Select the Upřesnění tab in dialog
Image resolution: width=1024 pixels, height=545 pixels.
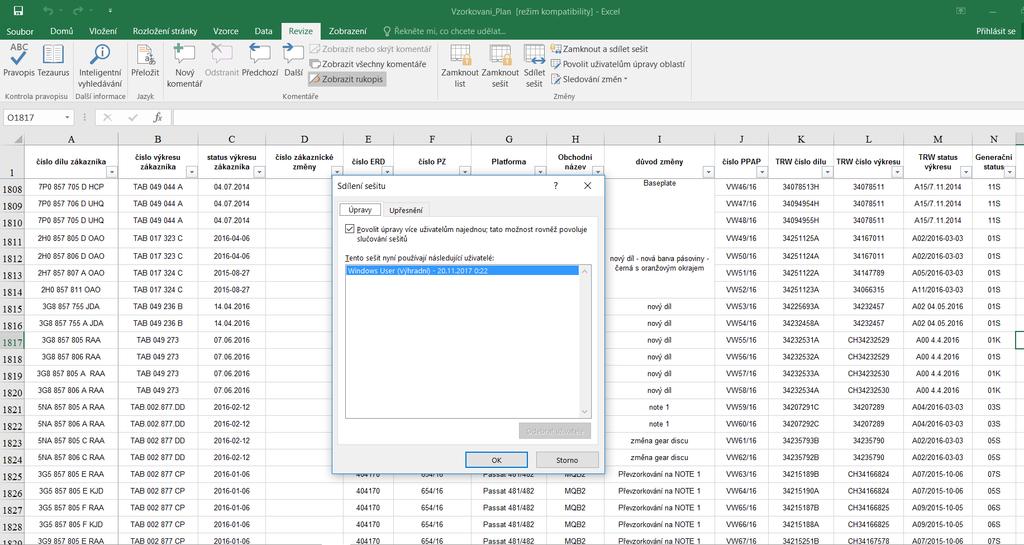click(406, 210)
